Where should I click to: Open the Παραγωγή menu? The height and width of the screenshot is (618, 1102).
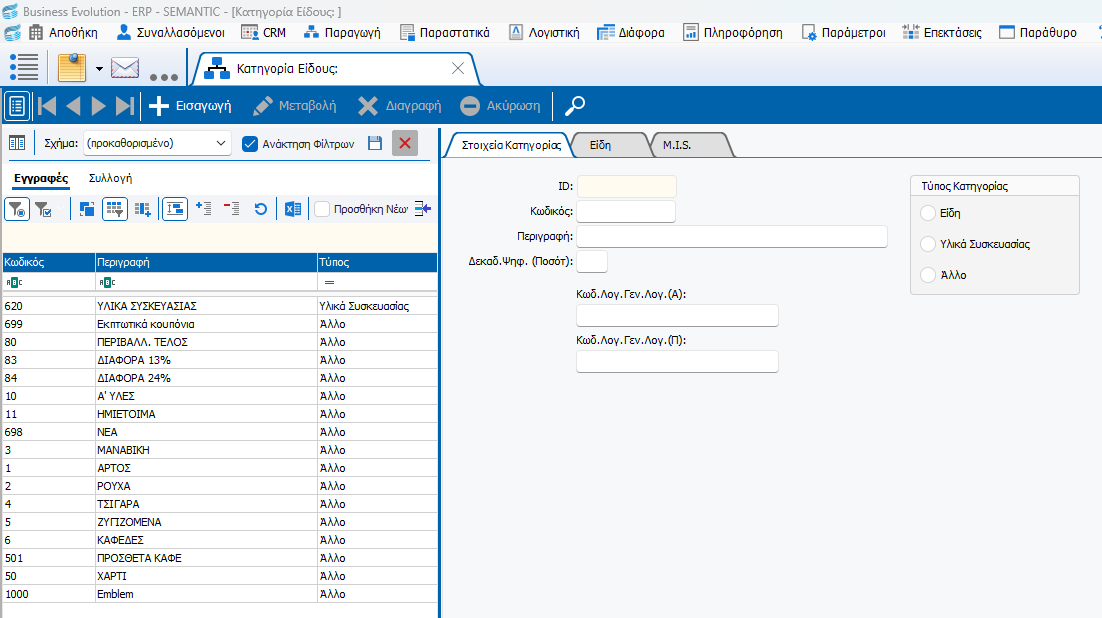342,32
